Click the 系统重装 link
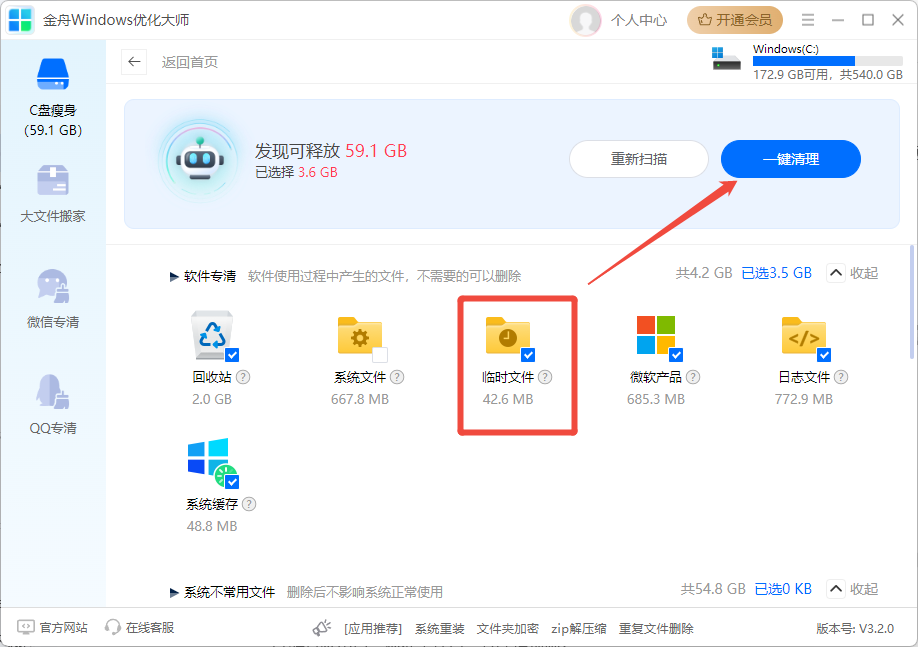 (x=440, y=629)
